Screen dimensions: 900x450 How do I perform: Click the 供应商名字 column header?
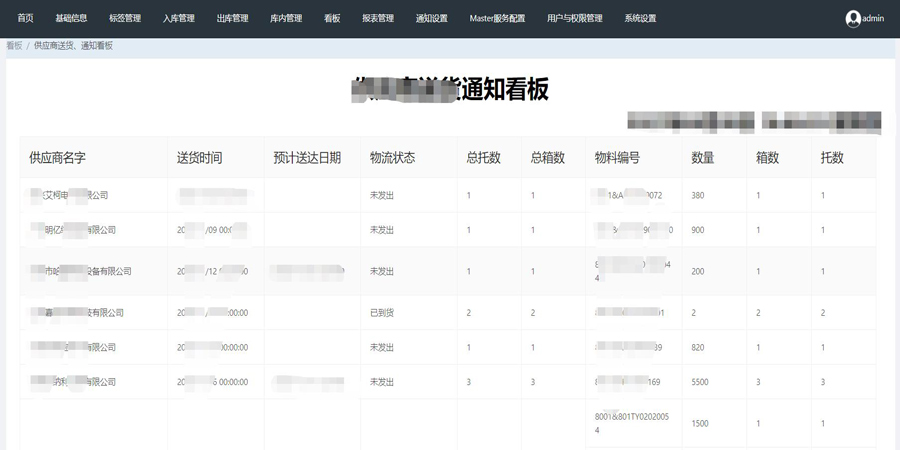[59, 158]
